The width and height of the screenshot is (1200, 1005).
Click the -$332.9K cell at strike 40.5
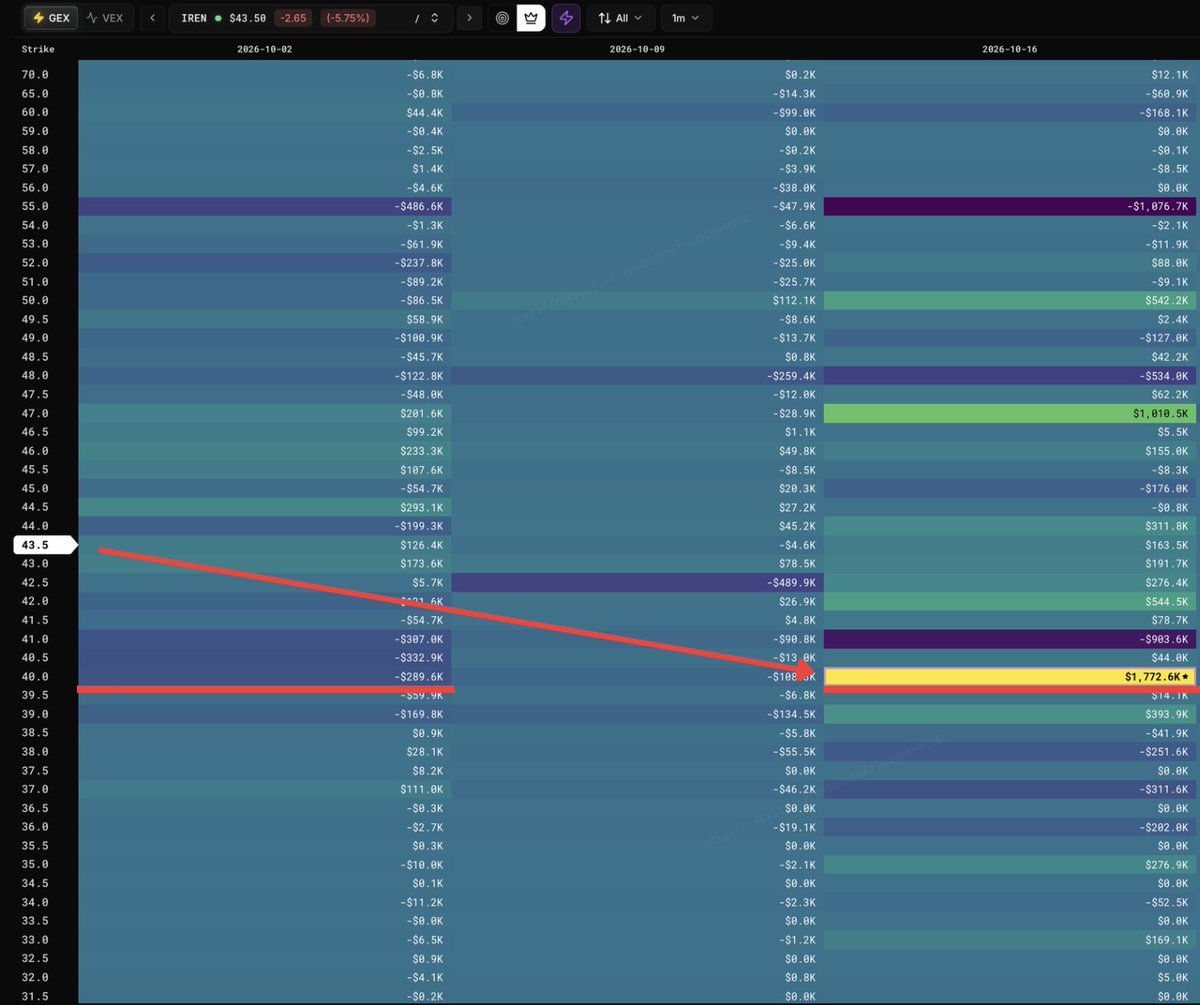(x=265, y=658)
